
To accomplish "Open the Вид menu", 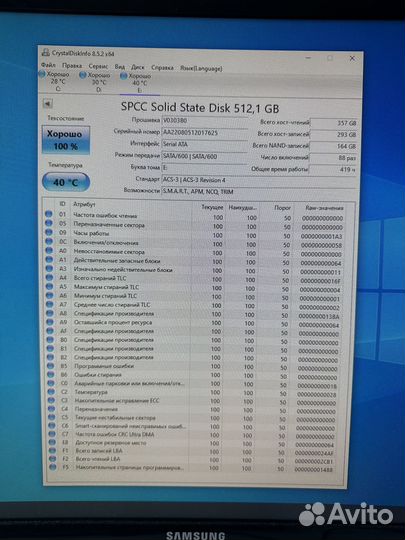I will point(120,67).
